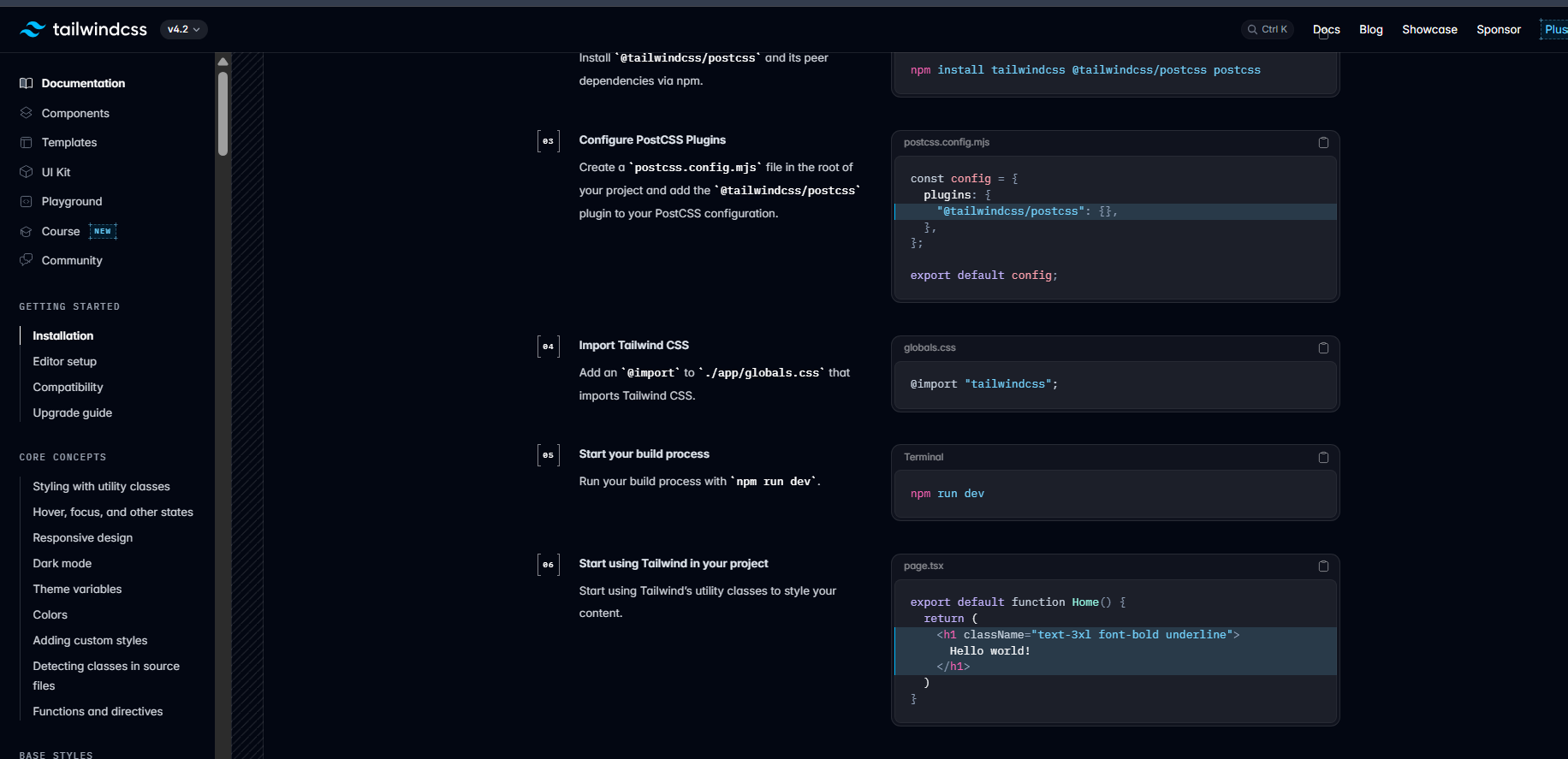Click the export default config line

click(x=983, y=276)
